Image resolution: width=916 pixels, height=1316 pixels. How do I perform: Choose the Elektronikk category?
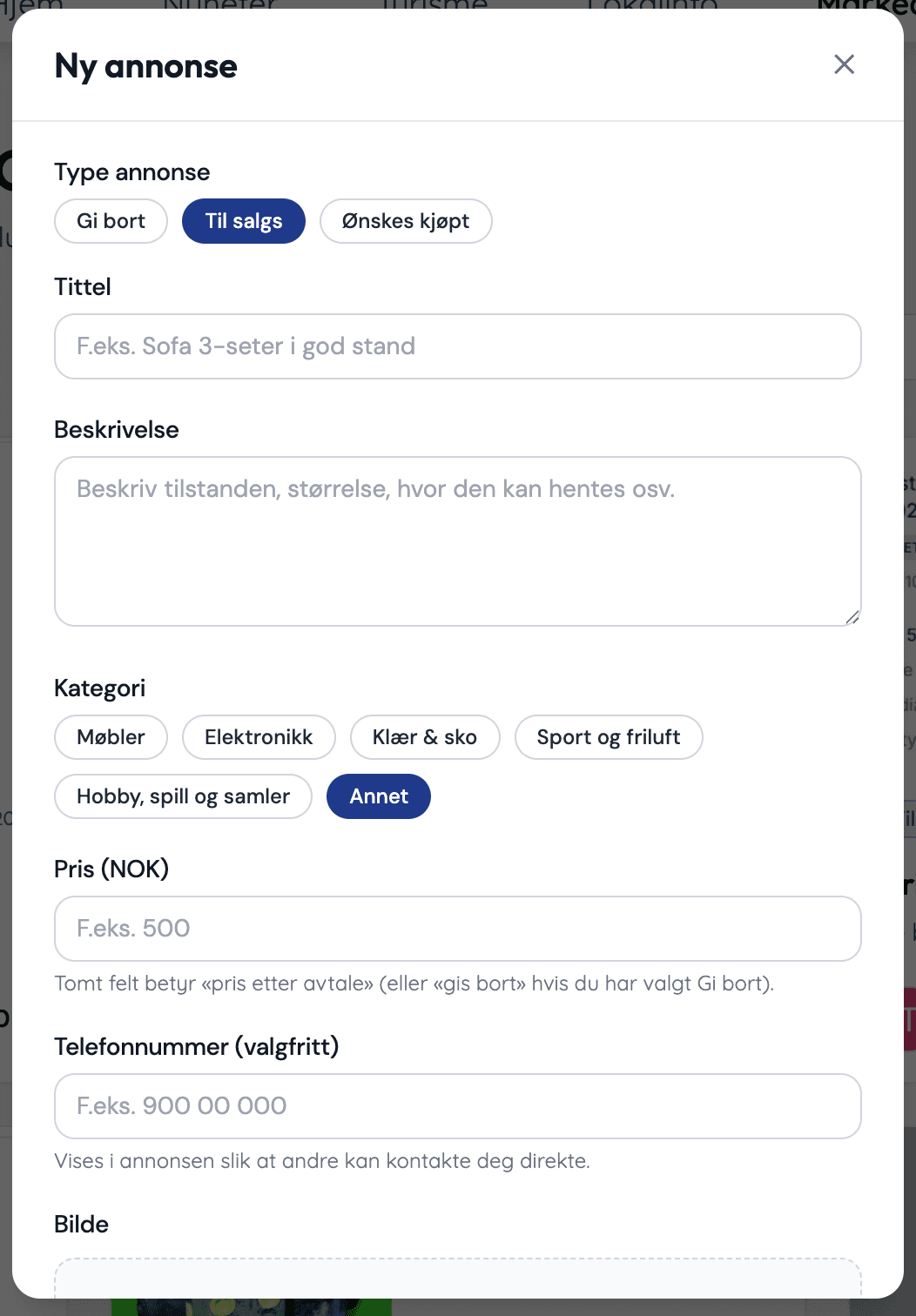click(259, 737)
